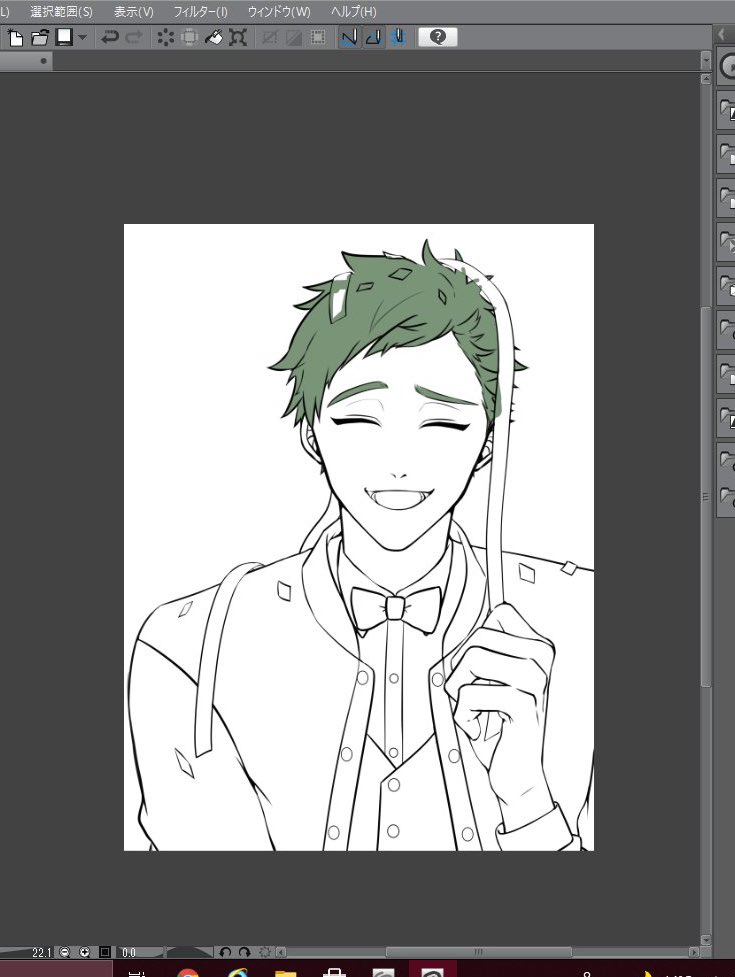Expand the Save options dropdown arrow
This screenshot has width=735, height=977.
coord(82,37)
